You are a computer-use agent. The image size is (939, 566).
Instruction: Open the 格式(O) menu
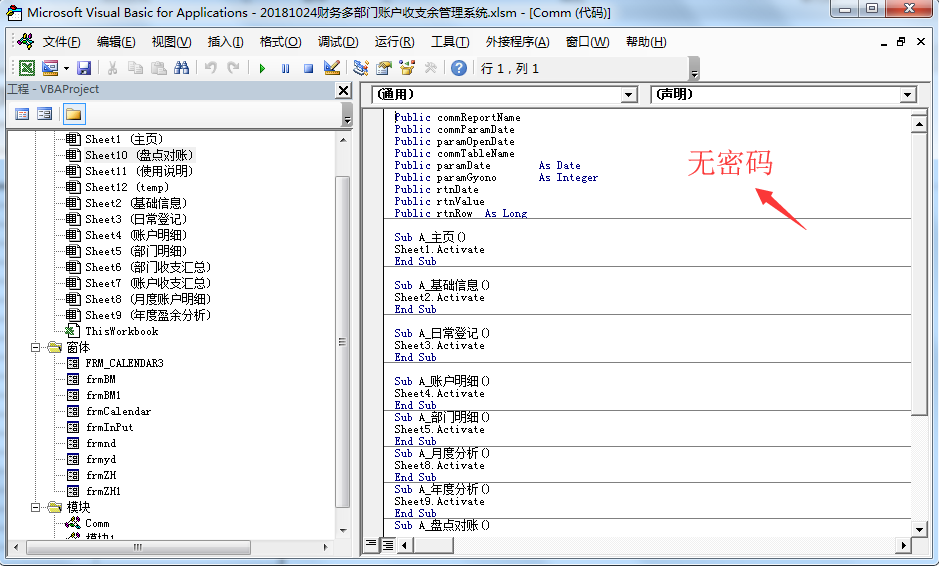click(280, 42)
